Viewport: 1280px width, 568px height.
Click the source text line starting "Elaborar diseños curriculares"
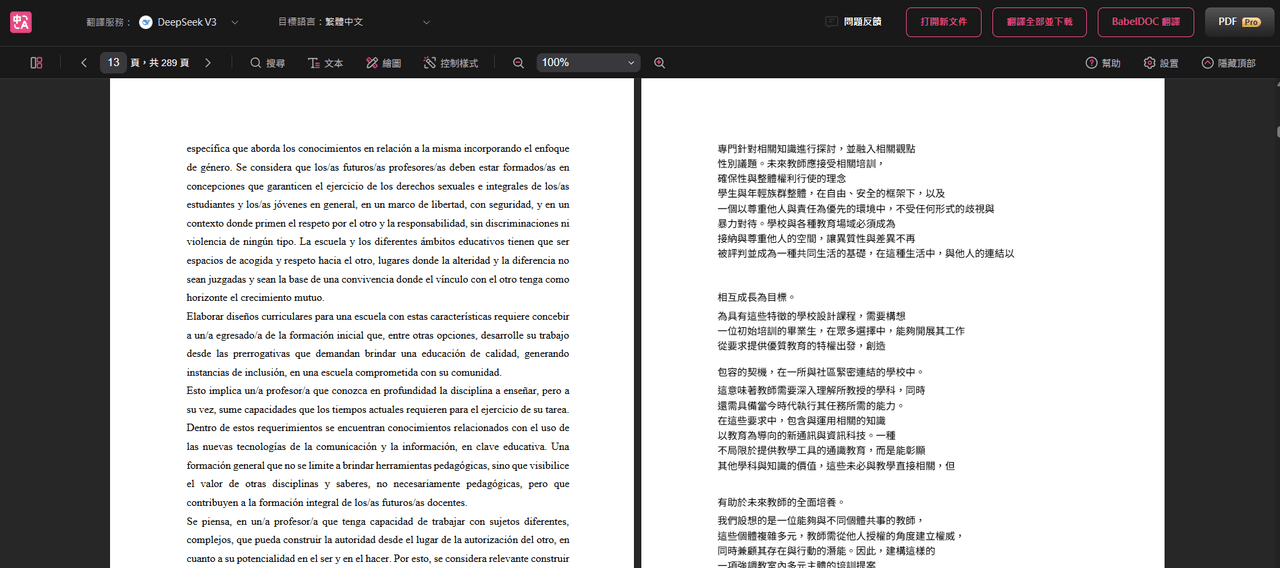click(378, 316)
